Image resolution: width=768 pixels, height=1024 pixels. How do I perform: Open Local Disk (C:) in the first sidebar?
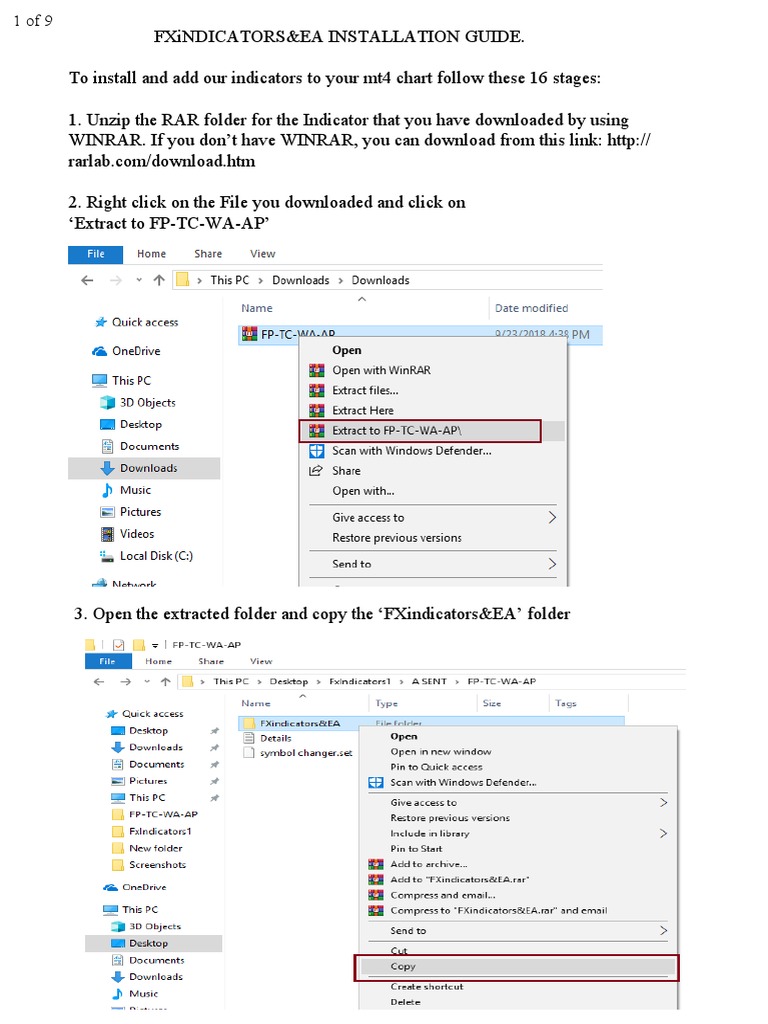(x=156, y=556)
